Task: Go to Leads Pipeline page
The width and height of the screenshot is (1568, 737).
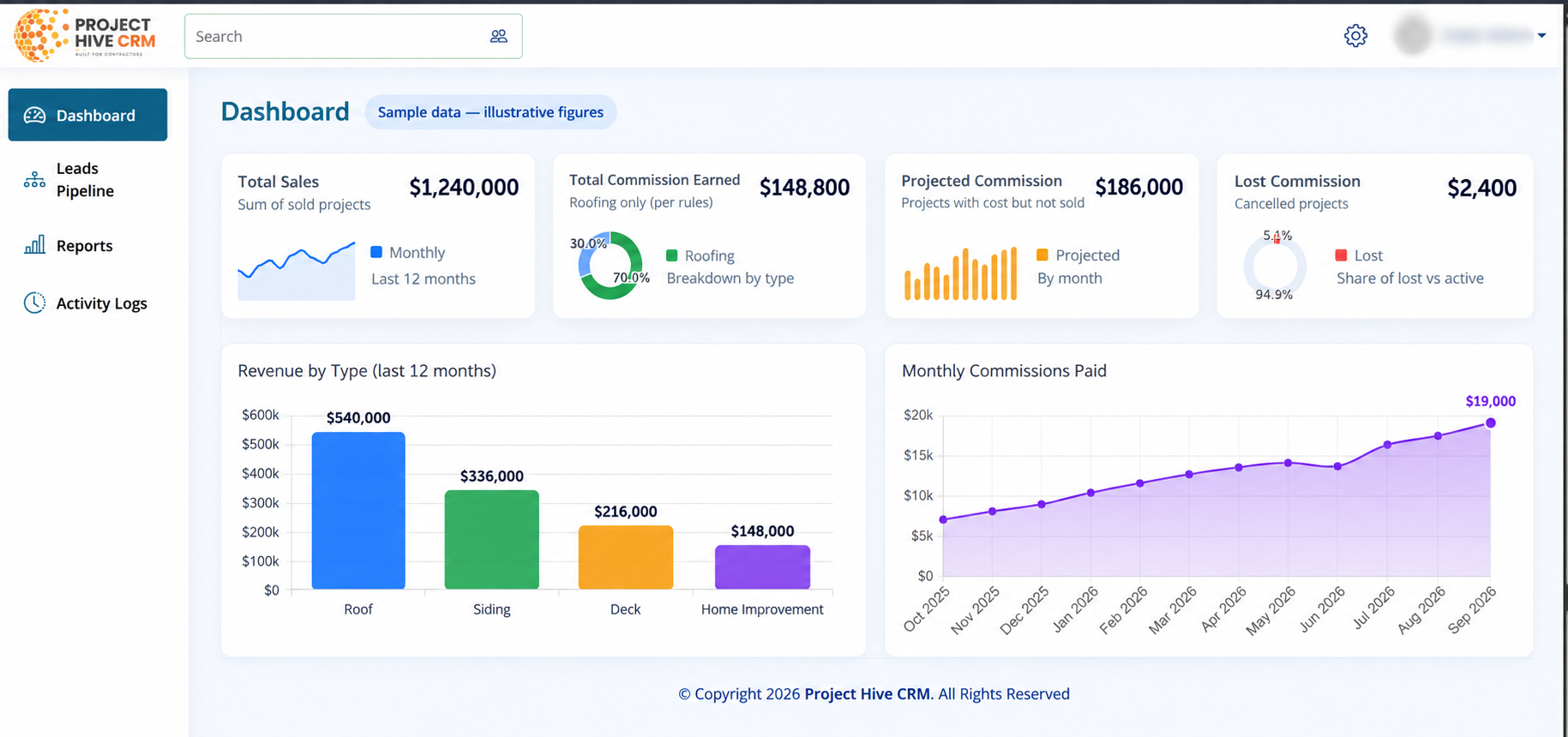Action: point(87,179)
